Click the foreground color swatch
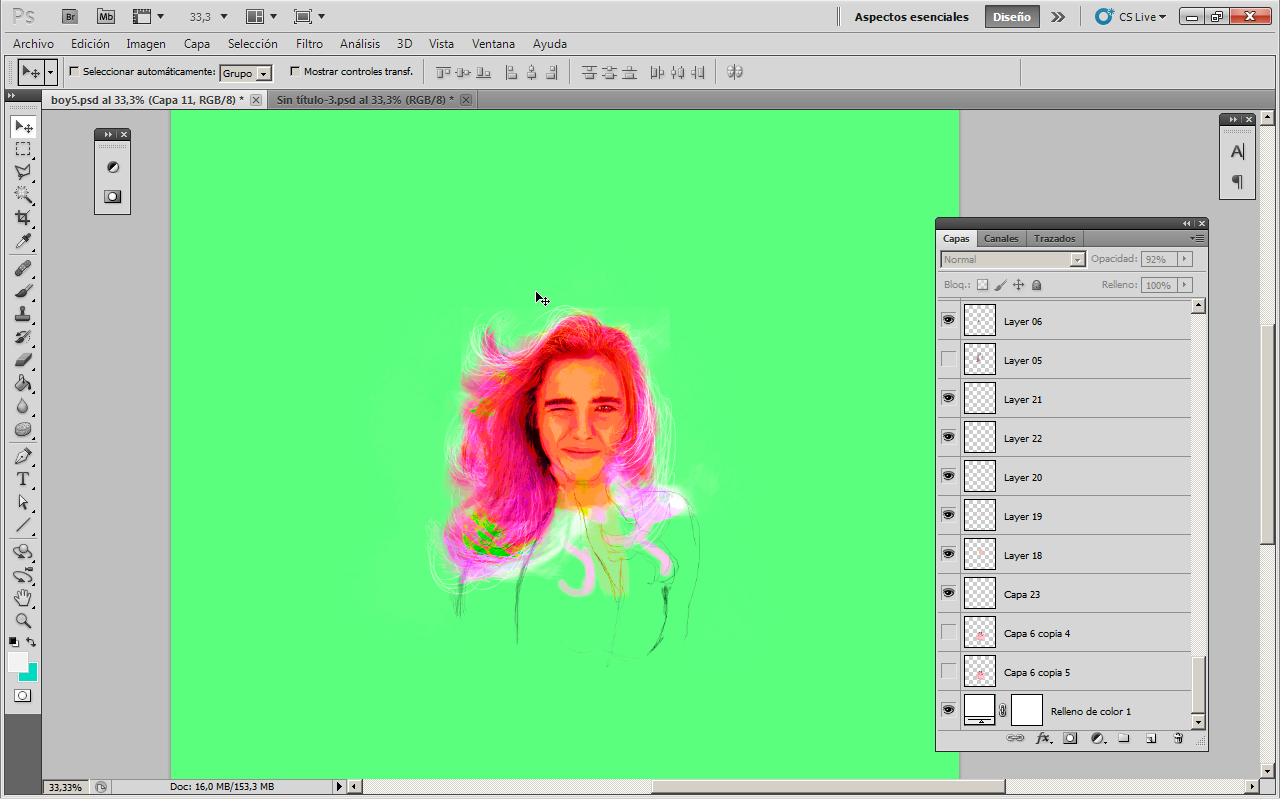 (18, 662)
